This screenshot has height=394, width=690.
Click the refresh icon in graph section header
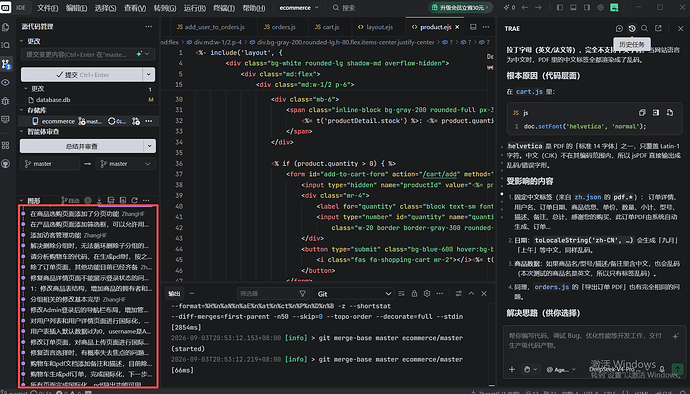pyautogui.click(x=135, y=200)
